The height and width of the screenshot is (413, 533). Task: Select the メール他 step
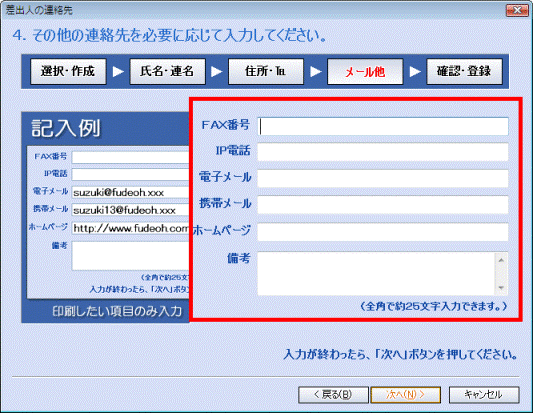[365, 71]
